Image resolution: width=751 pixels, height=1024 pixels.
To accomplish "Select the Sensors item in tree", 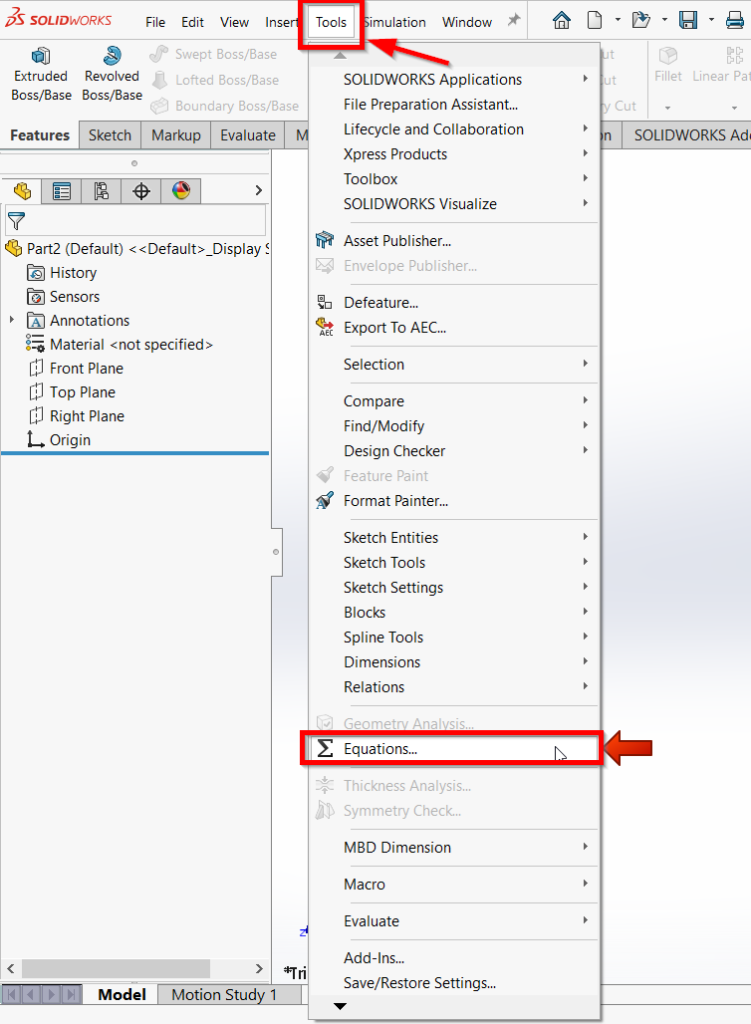I will click(63, 296).
